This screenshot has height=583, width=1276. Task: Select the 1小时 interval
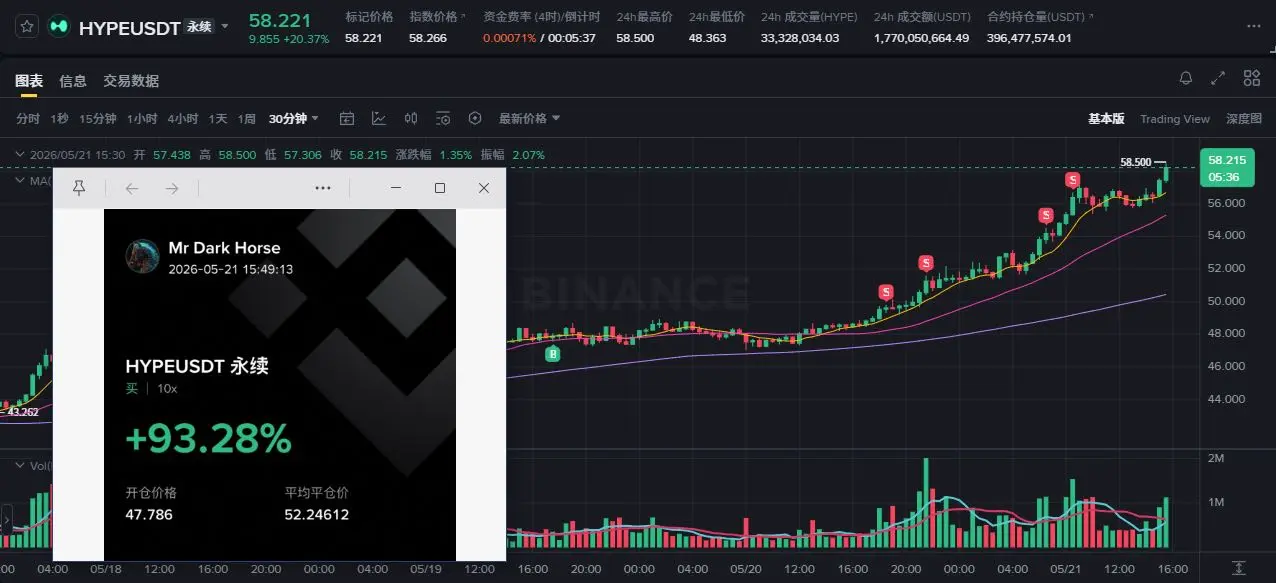142,118
